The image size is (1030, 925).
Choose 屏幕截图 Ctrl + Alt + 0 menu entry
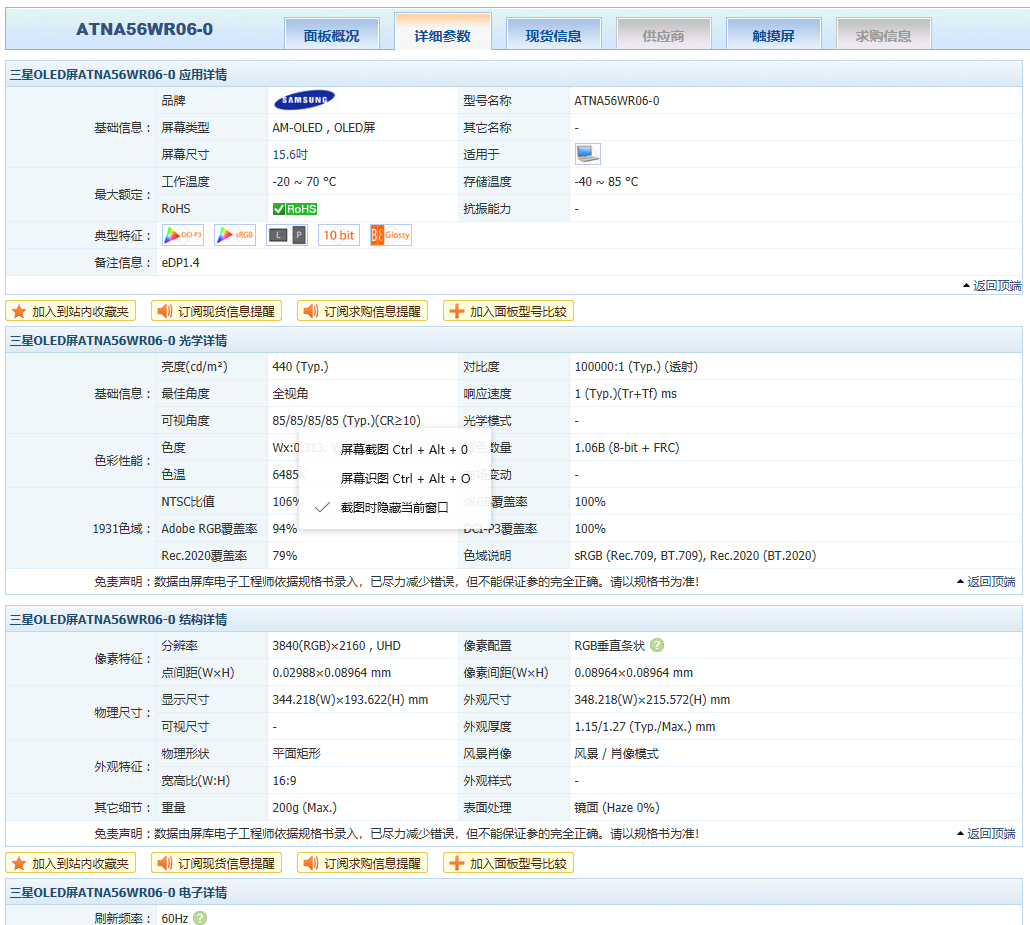pos(395,449)
